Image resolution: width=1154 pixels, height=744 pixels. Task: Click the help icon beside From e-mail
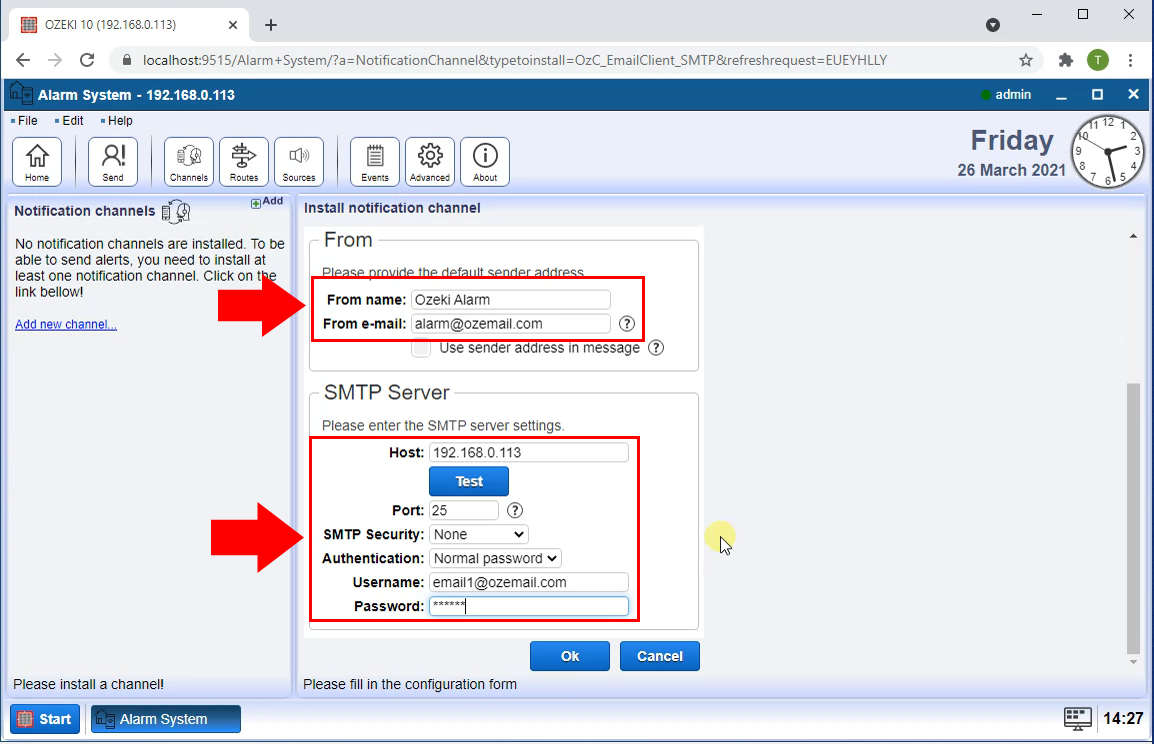pos(626,324)
